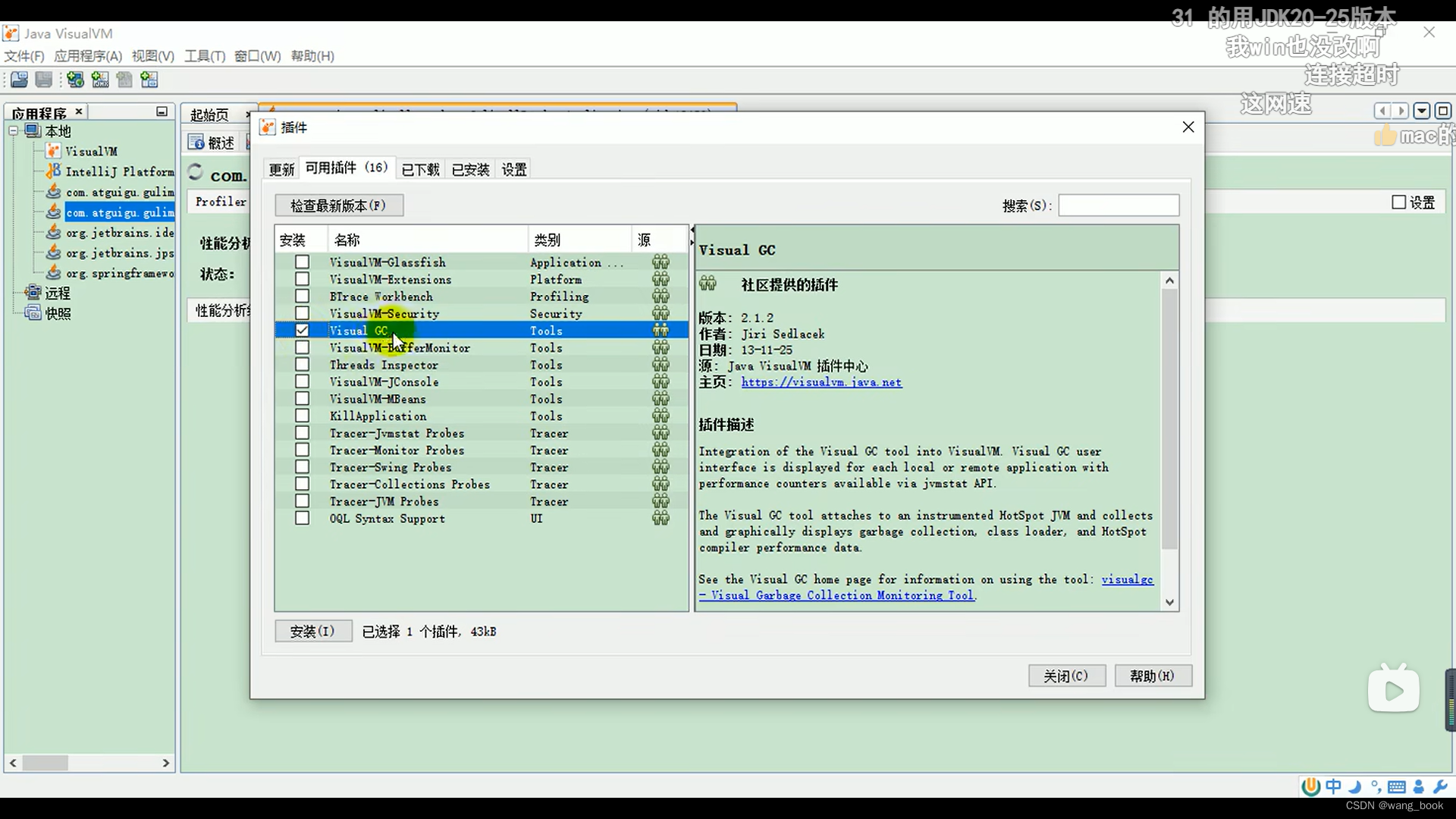Toggle 设置 checkbox in Profiler window

click(x=1399, y=202)
